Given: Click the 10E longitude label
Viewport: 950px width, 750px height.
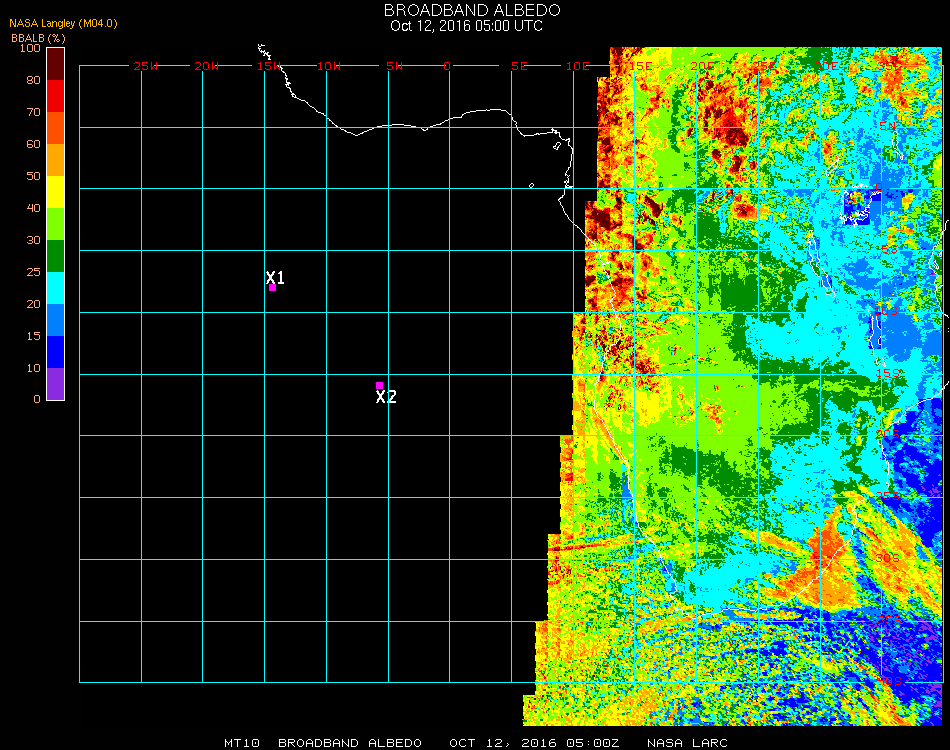Looking at the screenshot, I should pyautogui.click(x=577, y=67).
